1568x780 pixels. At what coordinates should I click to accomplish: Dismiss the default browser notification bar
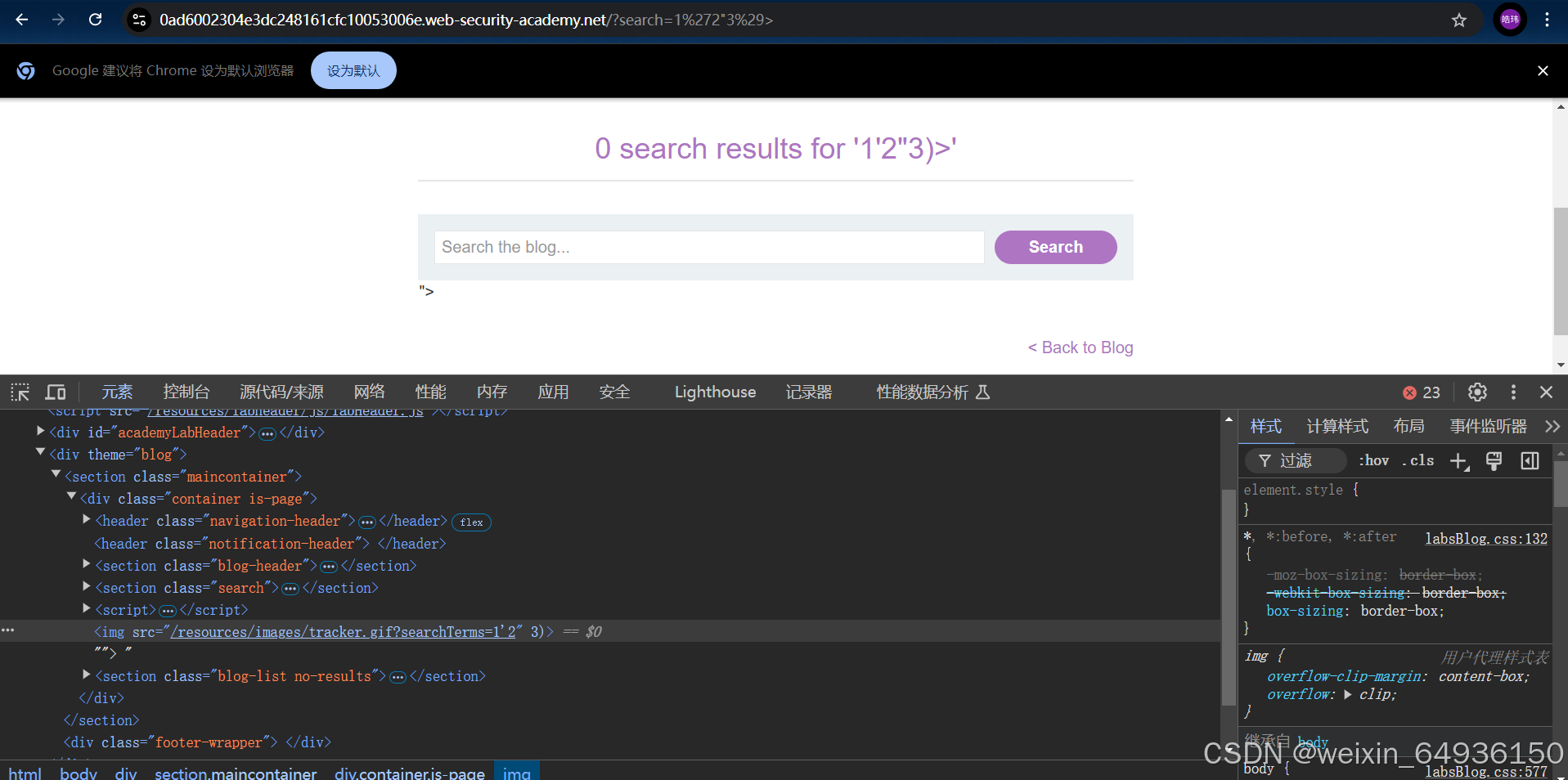(x=1543, y=71)
